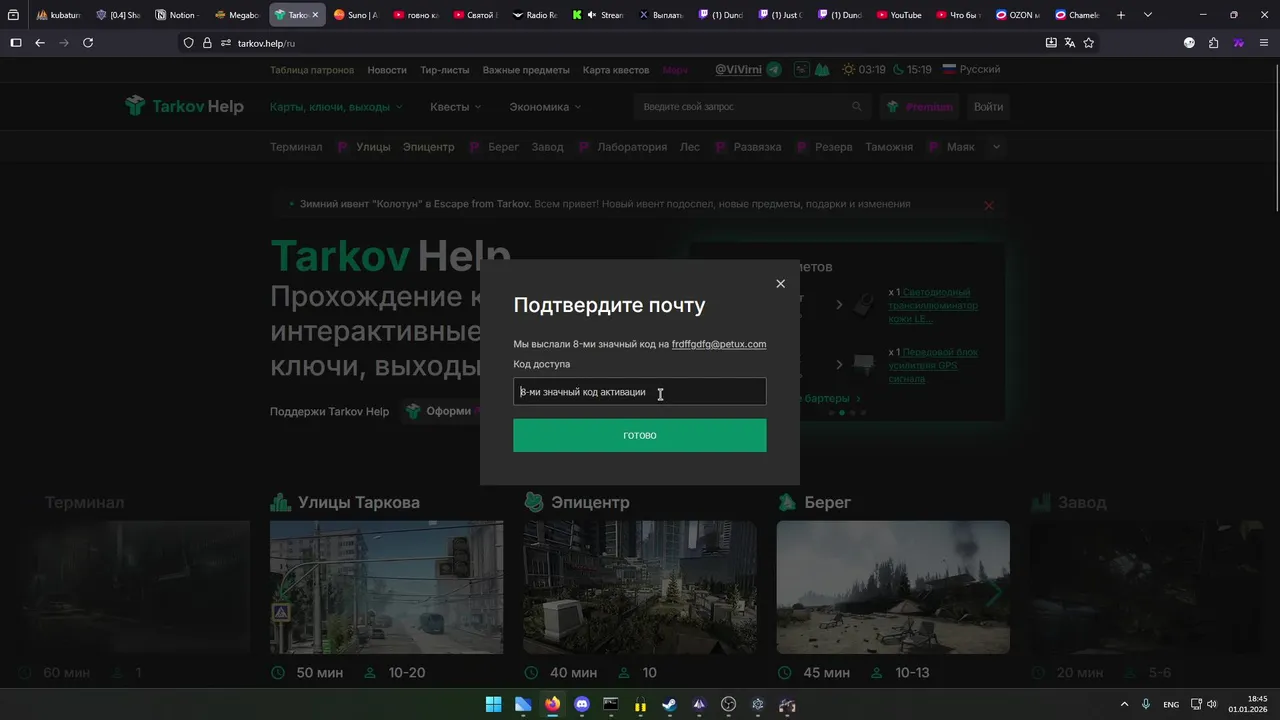Show hidden system tray icons

click(1124, 705)
